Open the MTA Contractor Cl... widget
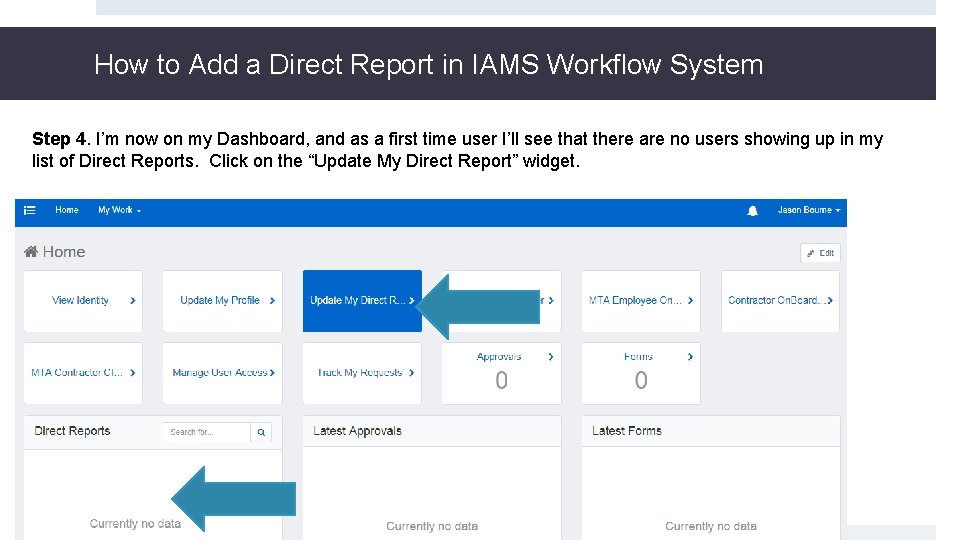The width and height of the screenshot is (960, 540). pos(83,373)
